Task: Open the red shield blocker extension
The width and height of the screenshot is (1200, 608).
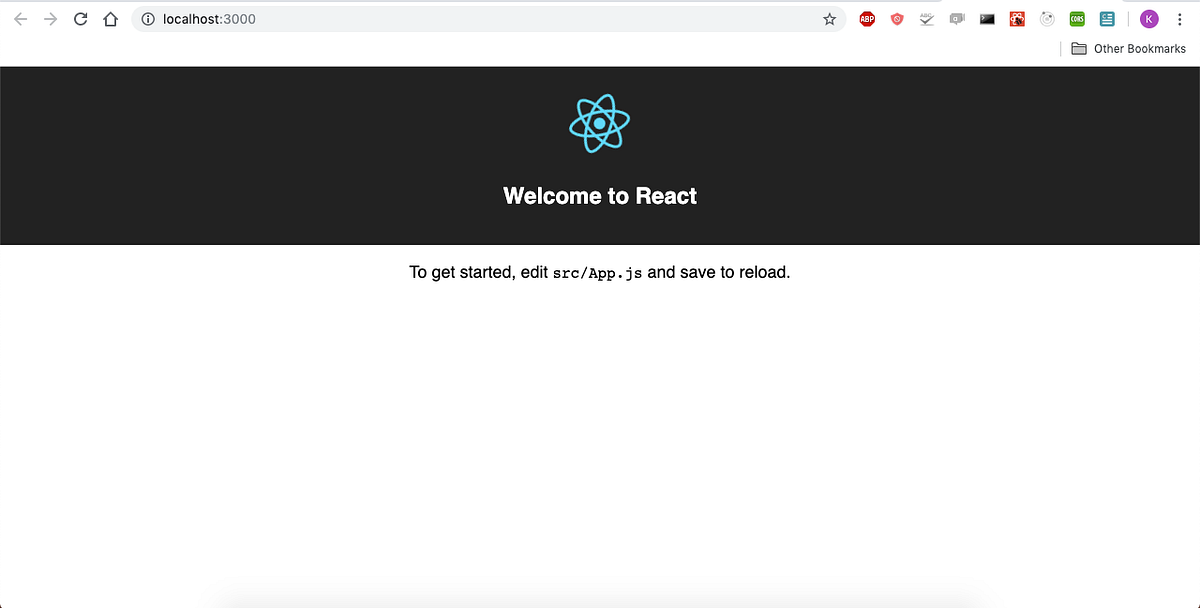Action: coord(897,18)
